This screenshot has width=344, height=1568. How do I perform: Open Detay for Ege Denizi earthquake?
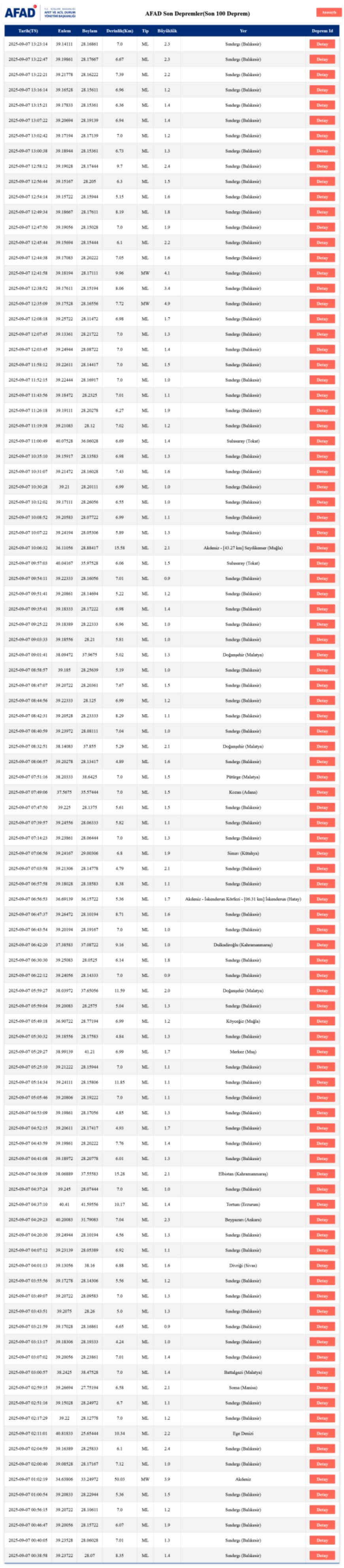pyautogui.click(x=322, y=1433)
